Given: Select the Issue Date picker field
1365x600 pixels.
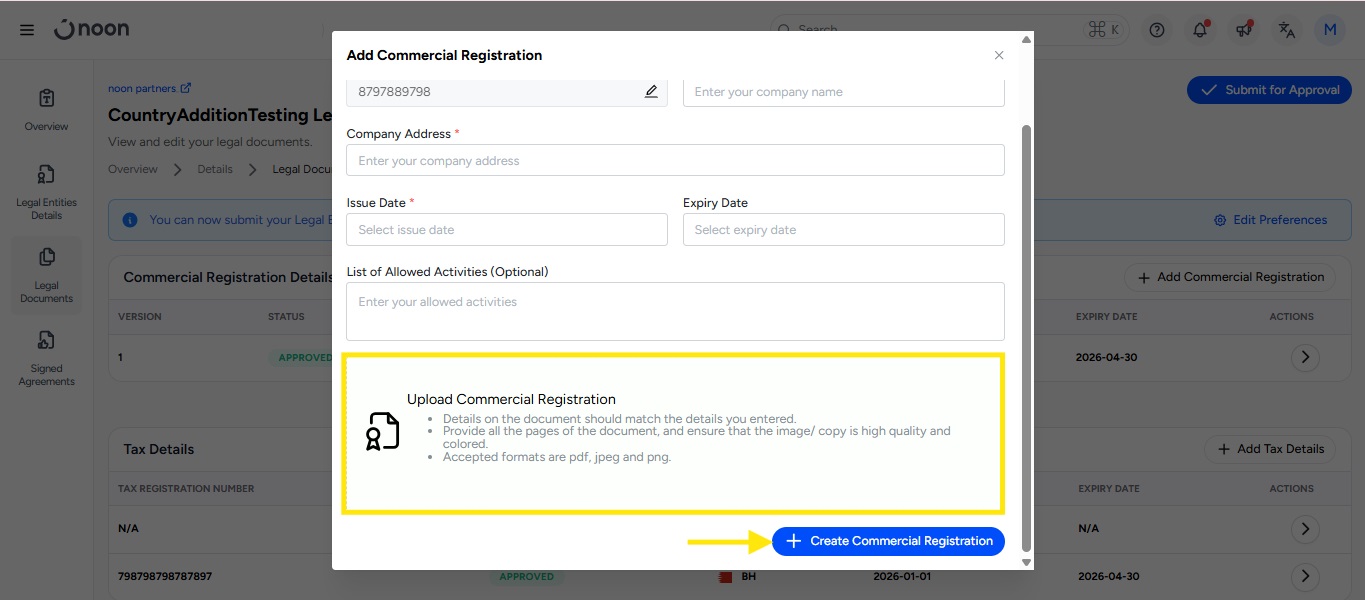Looking at the screenshot, I should (x=506, y=230).
